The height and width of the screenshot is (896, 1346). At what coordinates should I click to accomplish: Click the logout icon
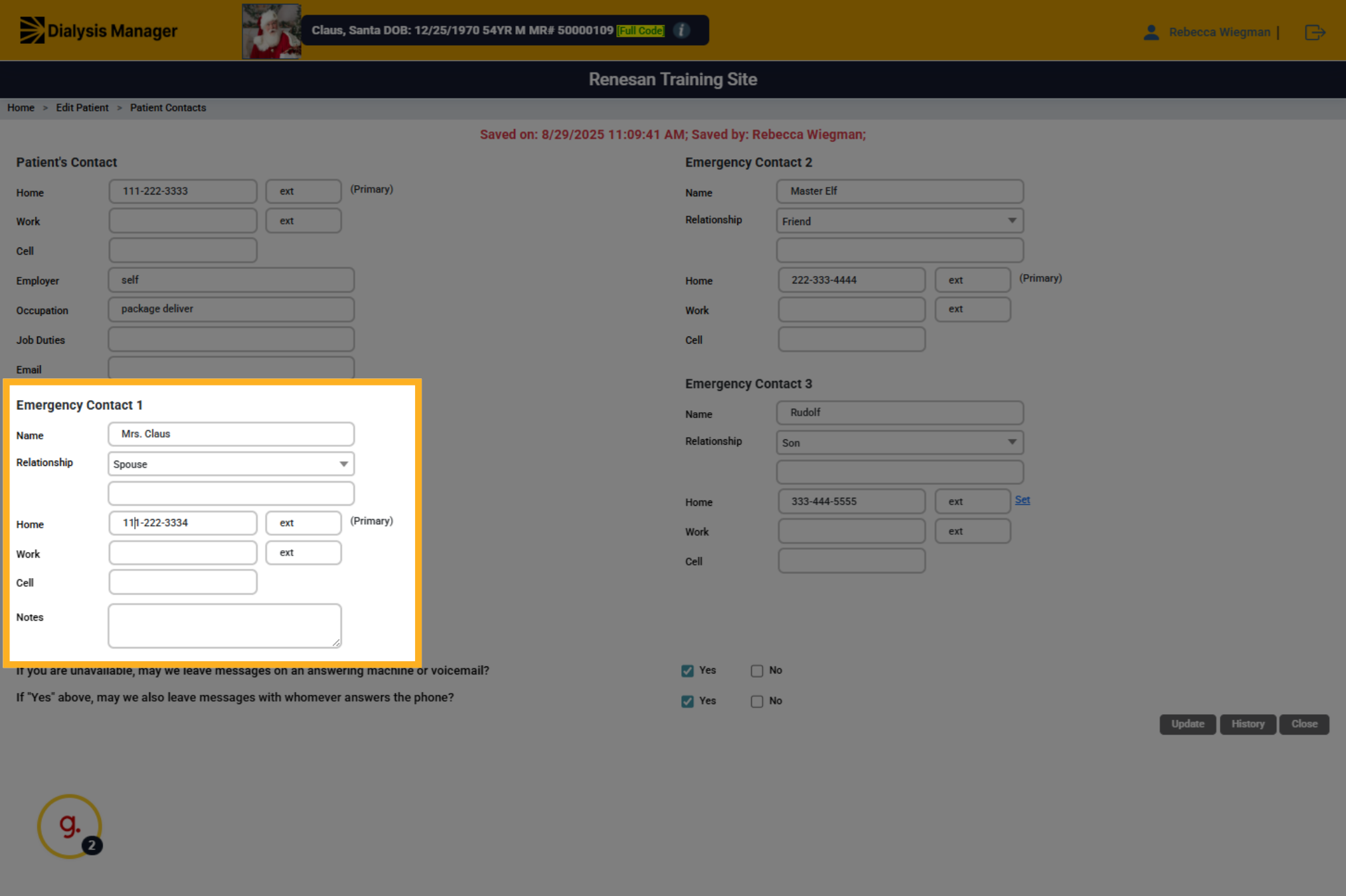[1315, 32]
